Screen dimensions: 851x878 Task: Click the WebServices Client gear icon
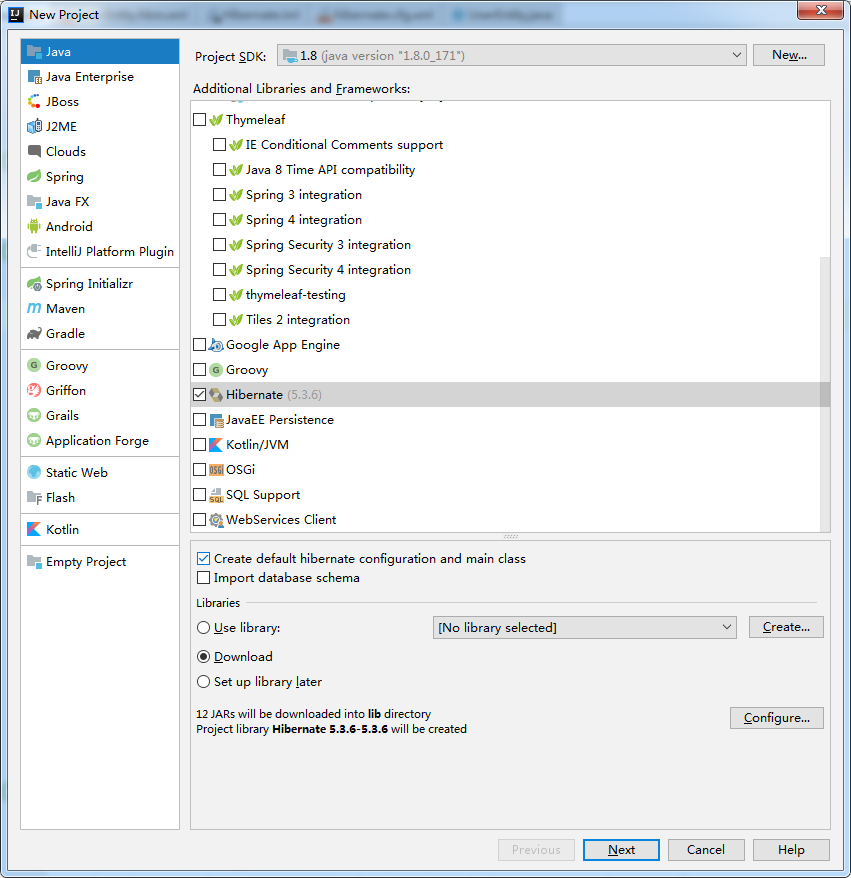[x=216, y=520]
